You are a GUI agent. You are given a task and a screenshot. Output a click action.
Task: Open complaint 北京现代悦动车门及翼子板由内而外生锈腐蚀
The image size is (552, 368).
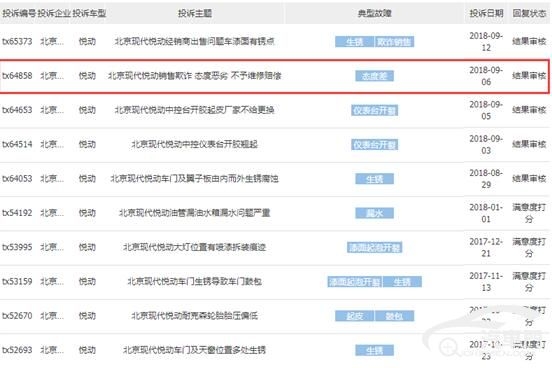tap(195, 179)
